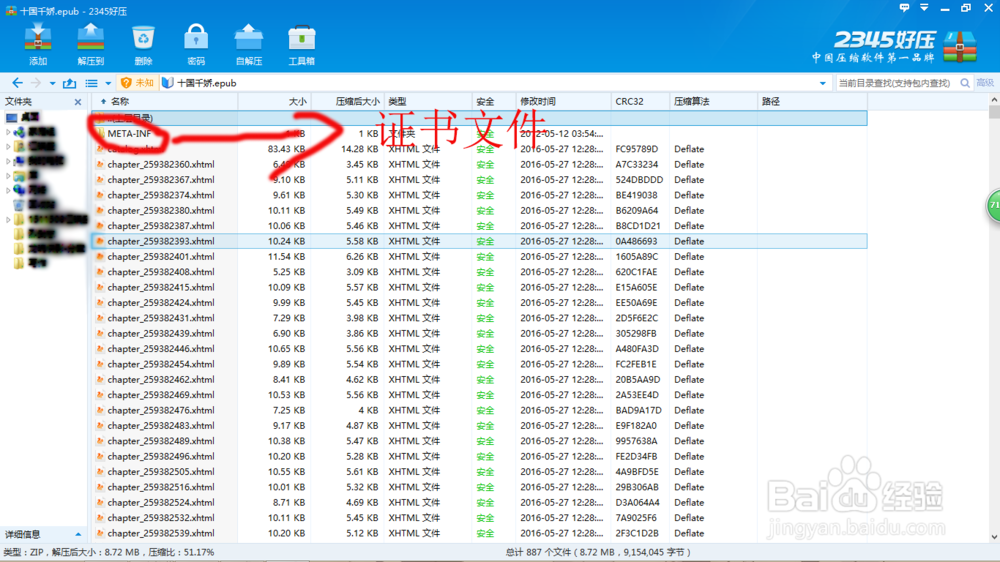Click file icon of chapter_259382462.xhtml
The image size is (1000, 562).
click(100, 380)
